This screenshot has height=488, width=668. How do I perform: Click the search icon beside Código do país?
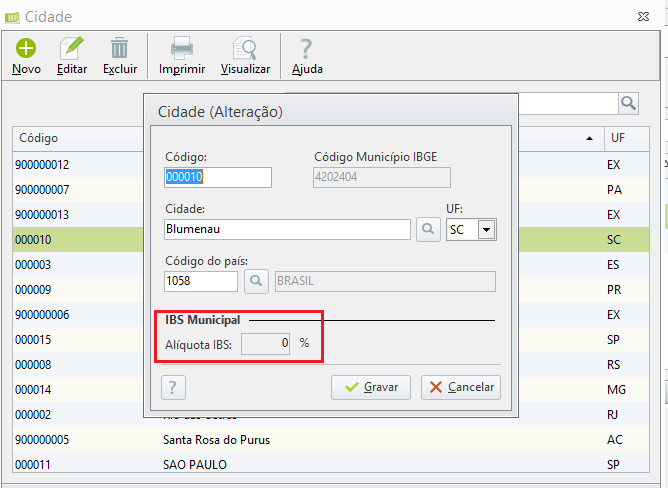(258, 281)
